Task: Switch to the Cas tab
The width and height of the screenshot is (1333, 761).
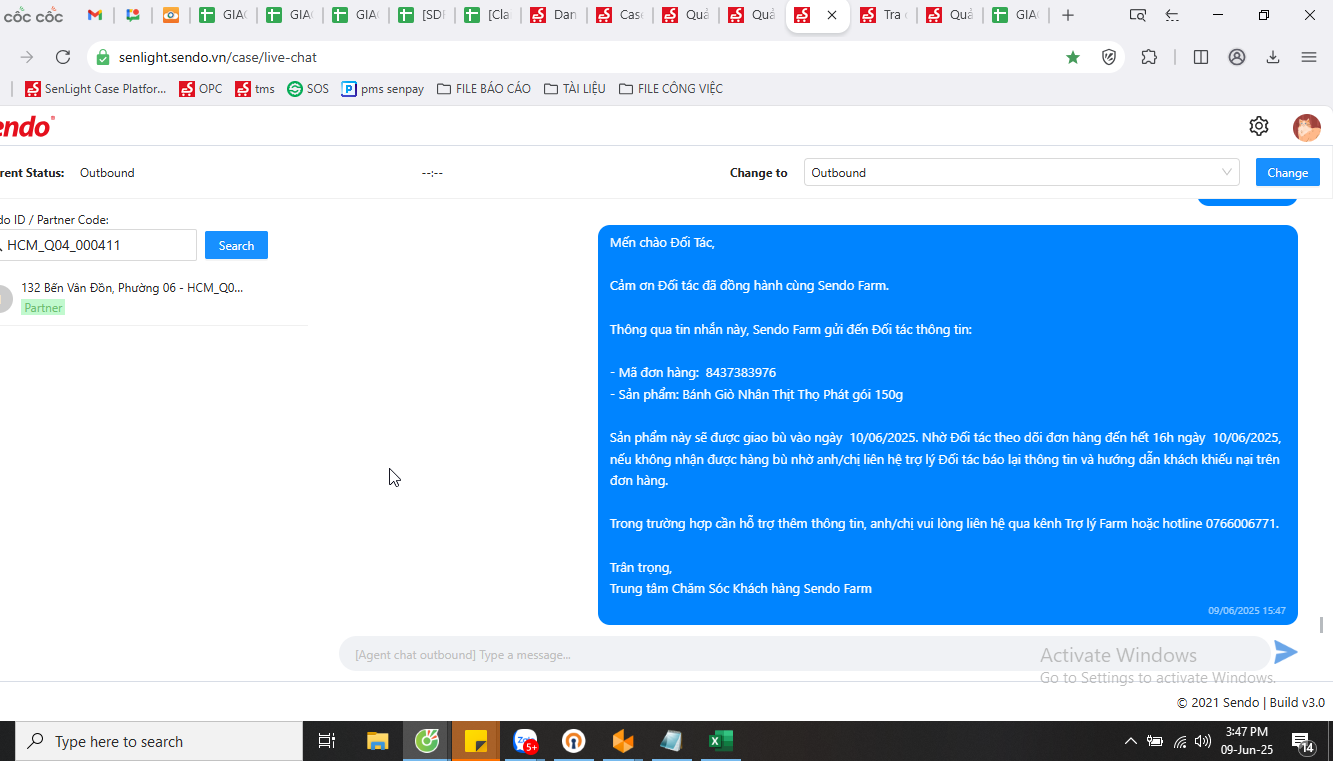Action: [620, 15]
